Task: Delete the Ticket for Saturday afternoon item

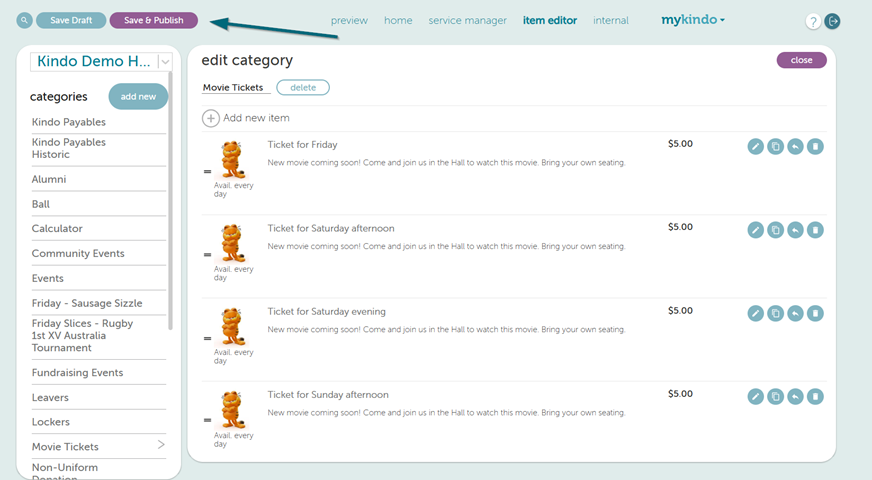Action: [815, 230]
